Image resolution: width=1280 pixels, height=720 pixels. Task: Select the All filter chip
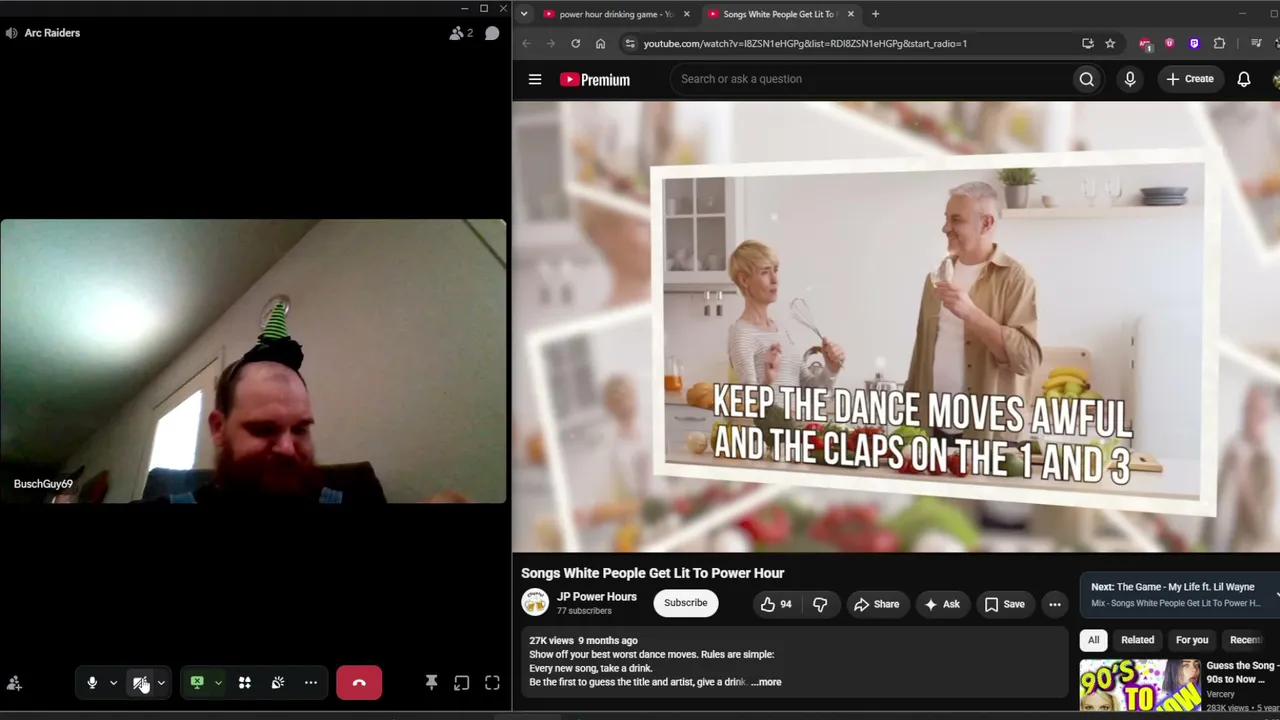(1093, 640)
